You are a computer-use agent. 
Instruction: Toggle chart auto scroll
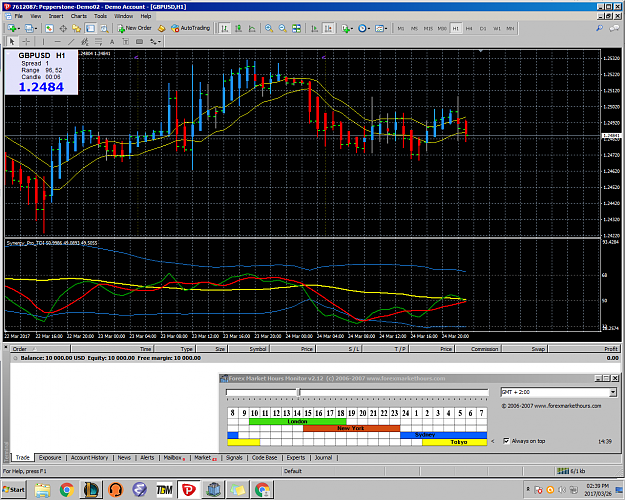pos(314,28)
